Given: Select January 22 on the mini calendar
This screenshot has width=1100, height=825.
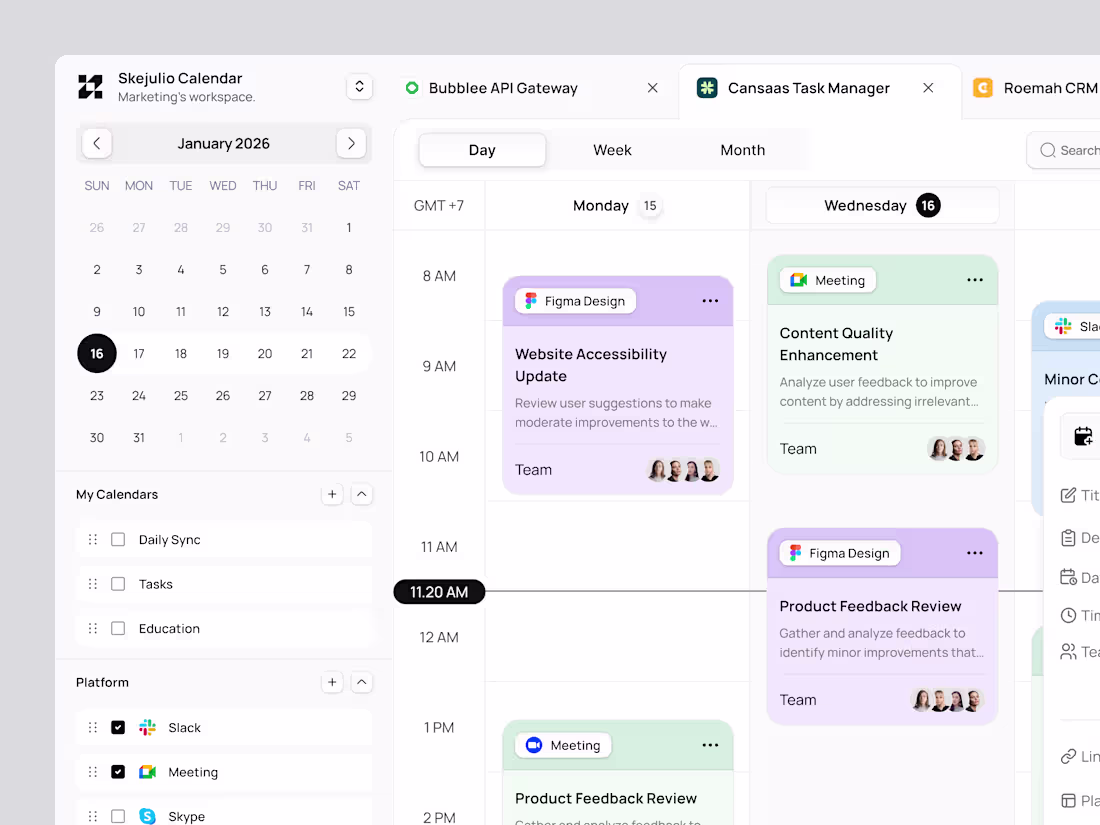Looking at the screenshot, I should click(348, 353).
